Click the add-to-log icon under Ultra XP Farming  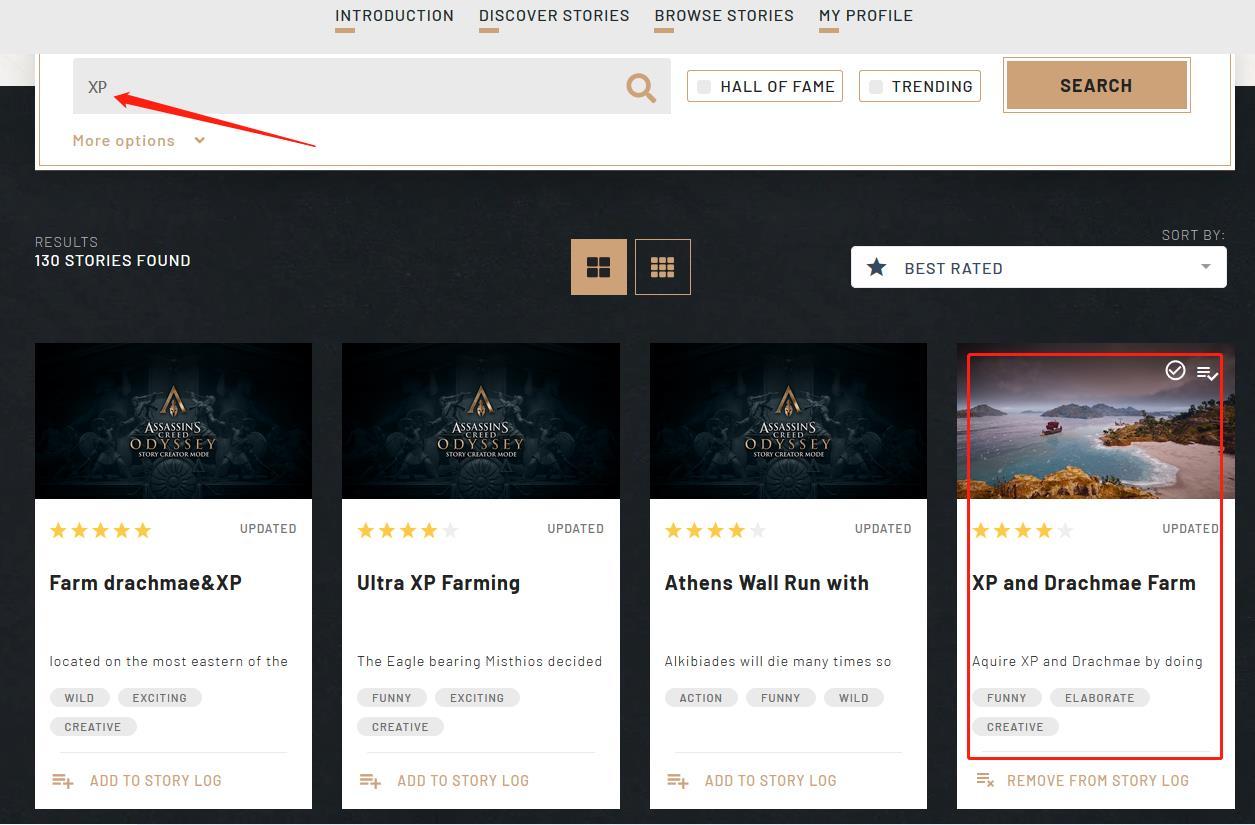click(x=369, y=781)
